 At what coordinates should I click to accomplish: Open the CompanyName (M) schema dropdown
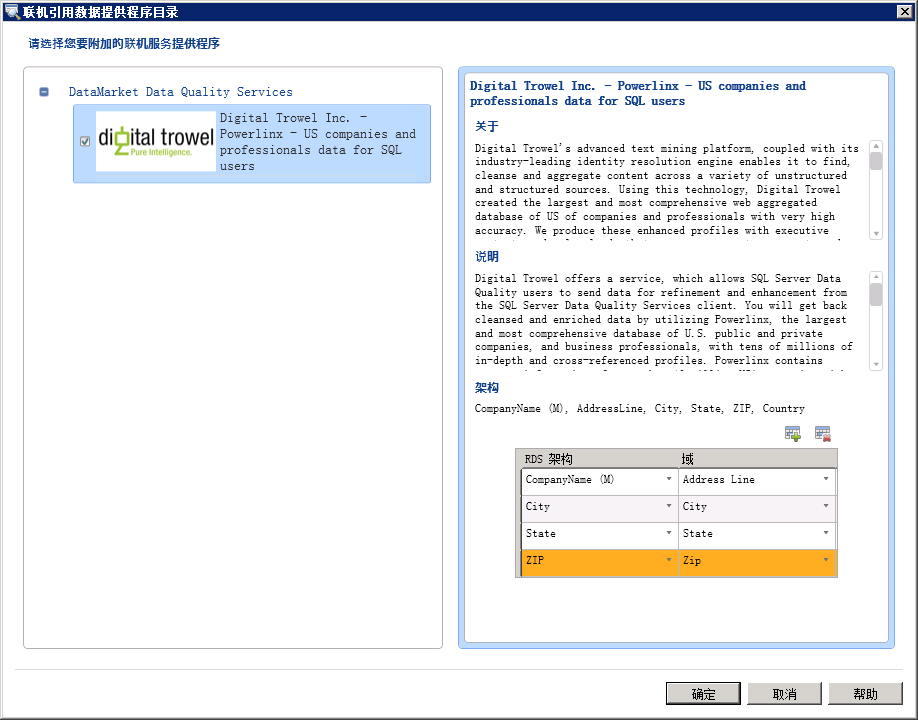tap(668, 480)
